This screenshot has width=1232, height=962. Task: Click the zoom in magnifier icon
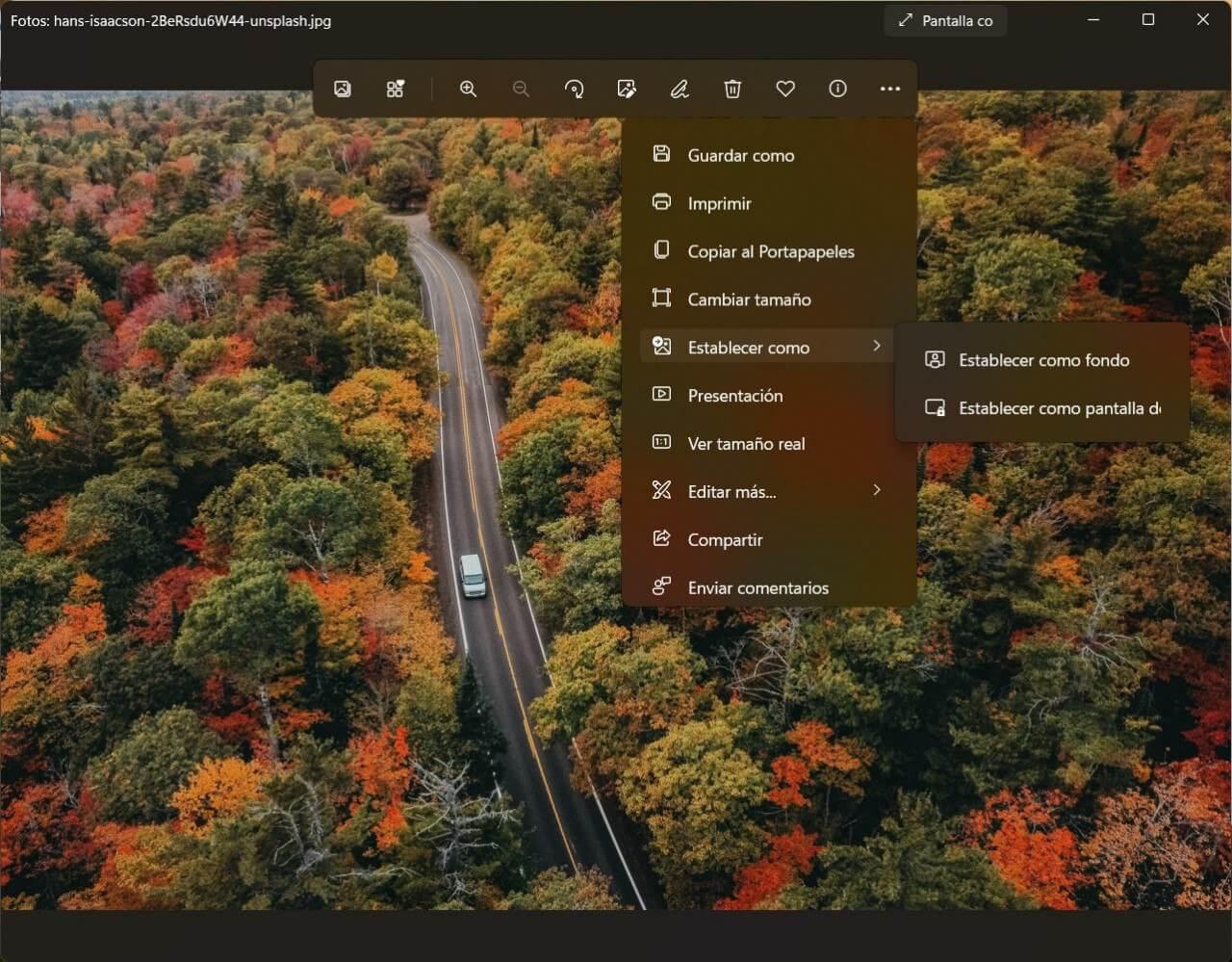(x=468, y=89)
